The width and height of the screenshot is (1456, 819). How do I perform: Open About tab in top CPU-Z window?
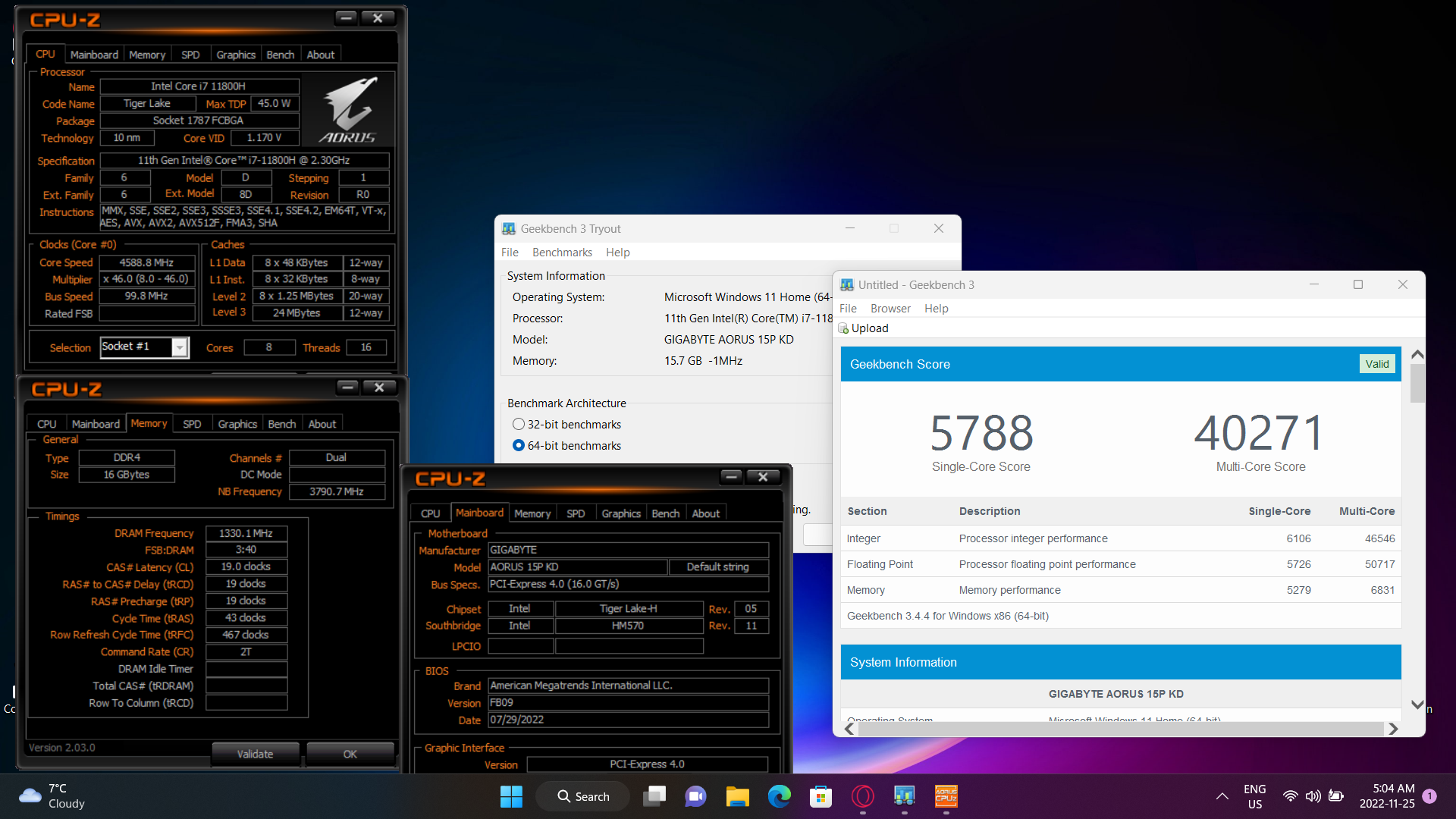coord(321,55)
